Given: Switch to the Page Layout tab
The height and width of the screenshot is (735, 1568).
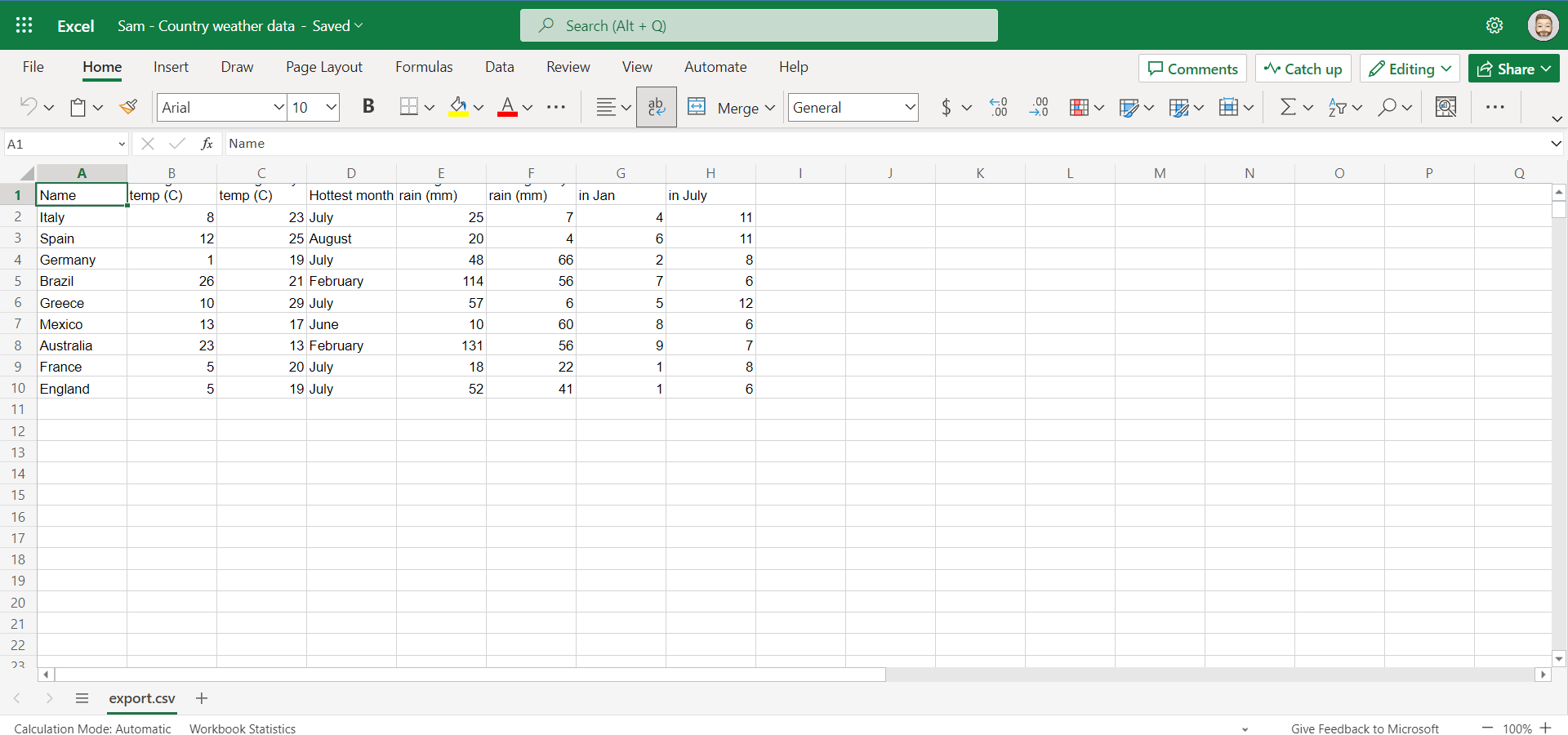Looking at the screenshot, I should click(x=324, y=67).
